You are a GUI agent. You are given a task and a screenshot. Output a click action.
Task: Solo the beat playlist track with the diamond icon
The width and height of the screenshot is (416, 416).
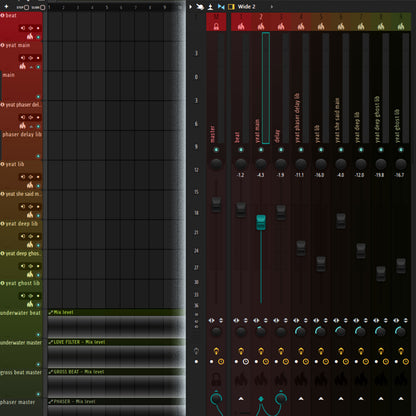[x=30, y=28]
